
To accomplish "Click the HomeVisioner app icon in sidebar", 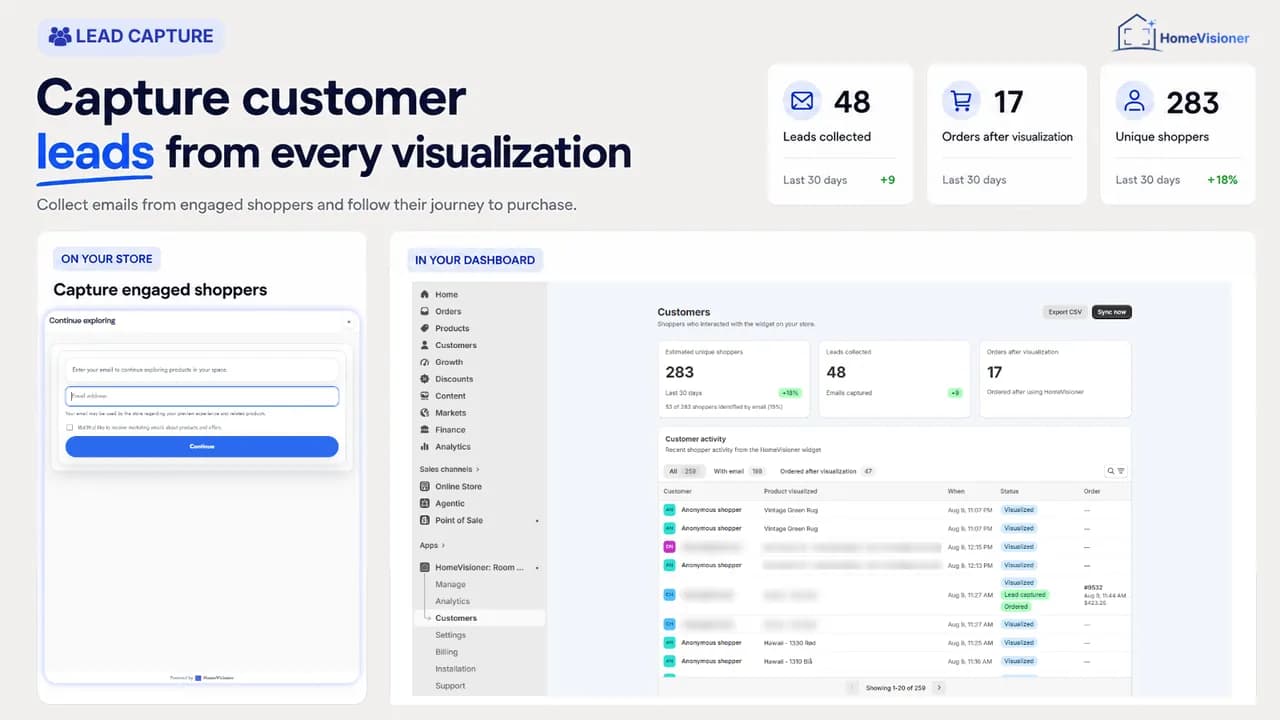I will click(425, 568).
